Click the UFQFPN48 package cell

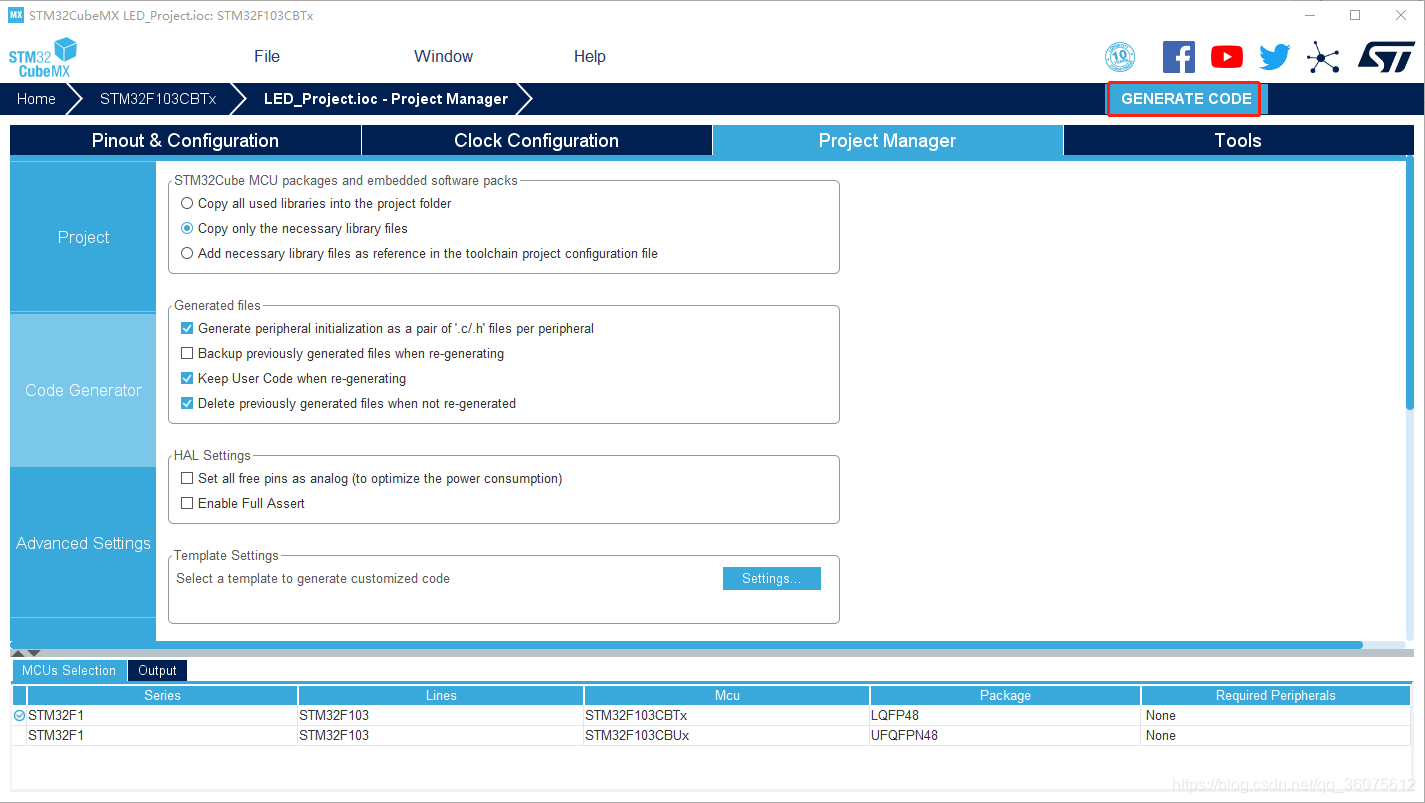pos(1005,735)
